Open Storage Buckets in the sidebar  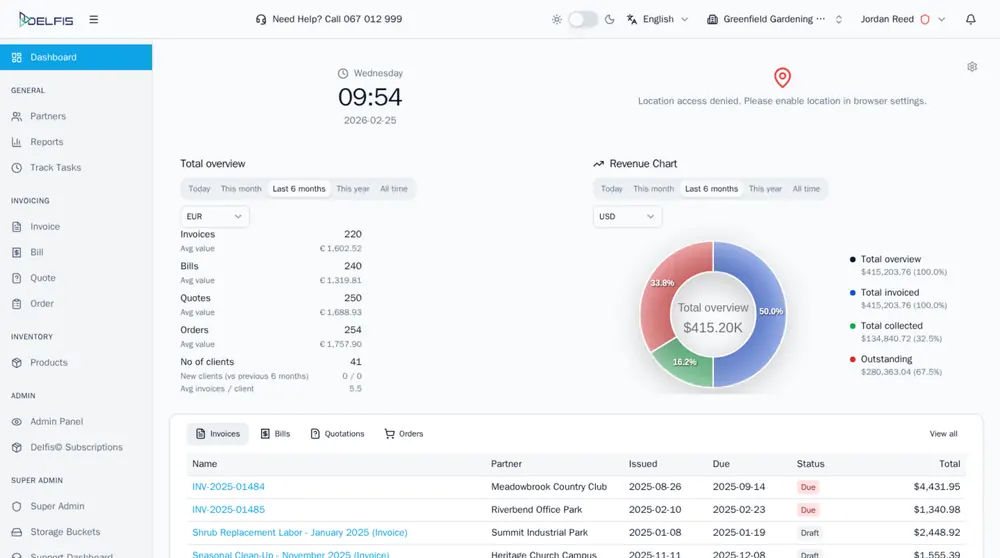65,532
